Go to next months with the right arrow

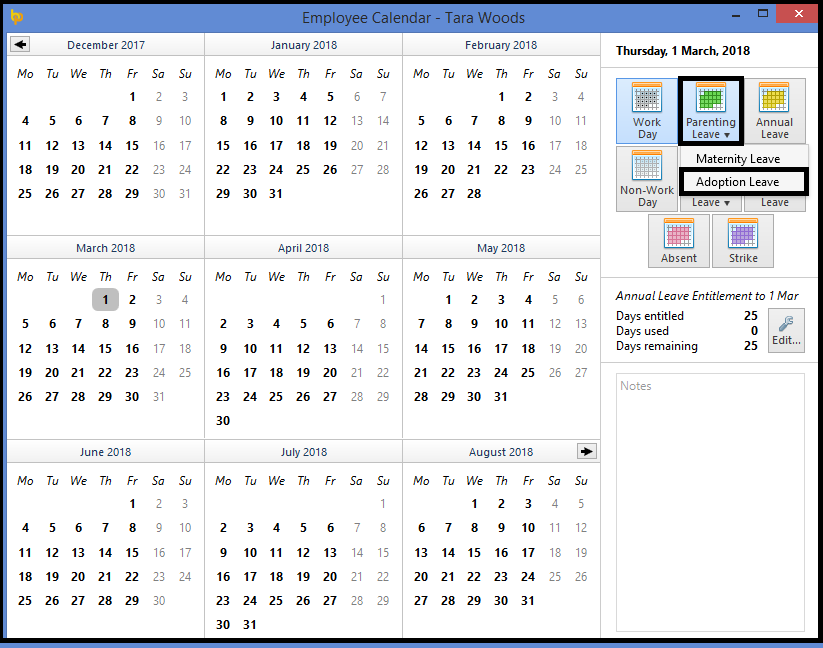pos(586,451)
